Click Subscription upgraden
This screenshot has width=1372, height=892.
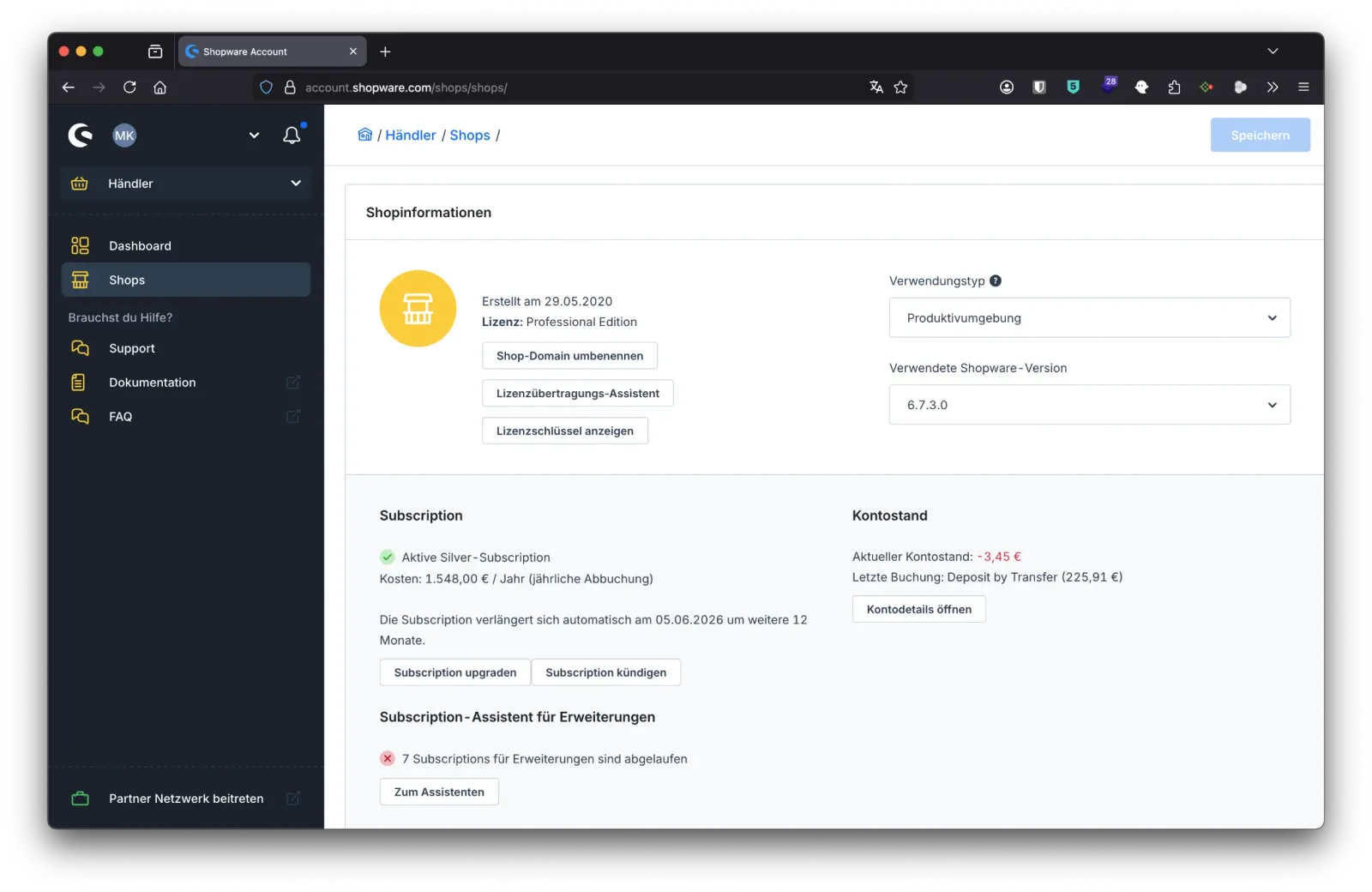coord(454,672)
